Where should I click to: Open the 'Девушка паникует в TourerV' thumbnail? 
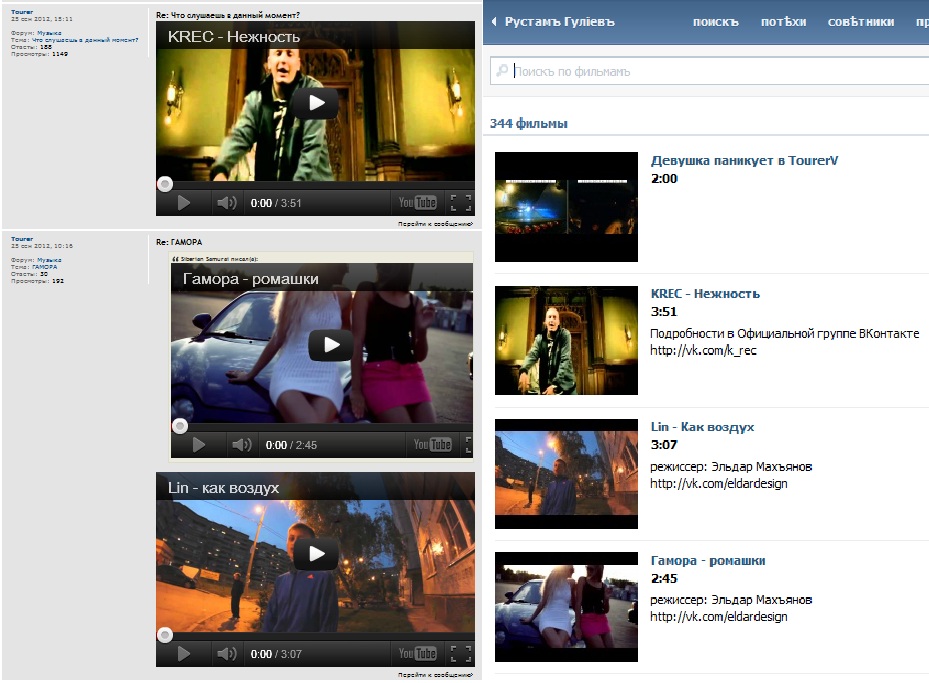[x=566, y=207]
